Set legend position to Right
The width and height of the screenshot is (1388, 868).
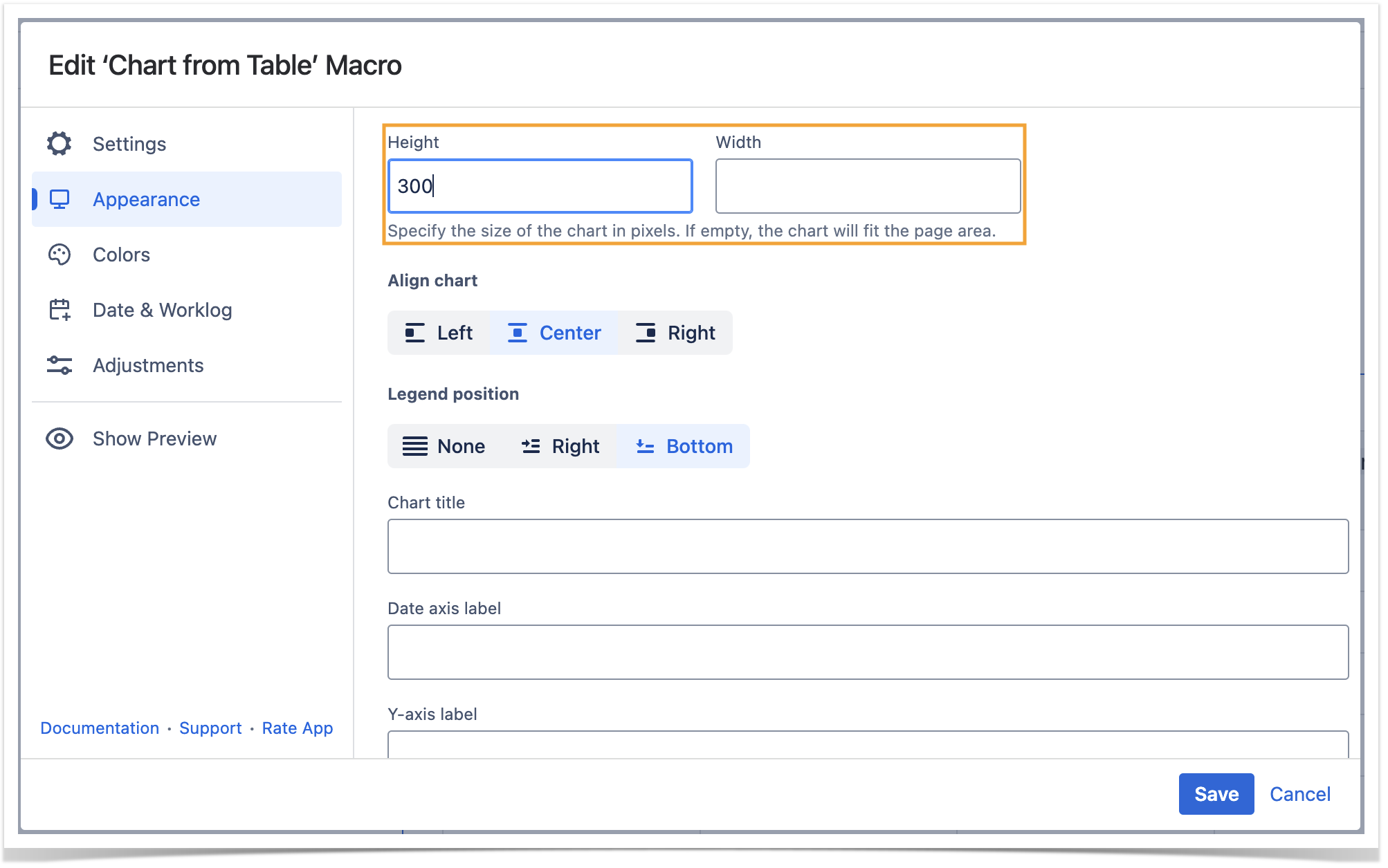point(560,446)
